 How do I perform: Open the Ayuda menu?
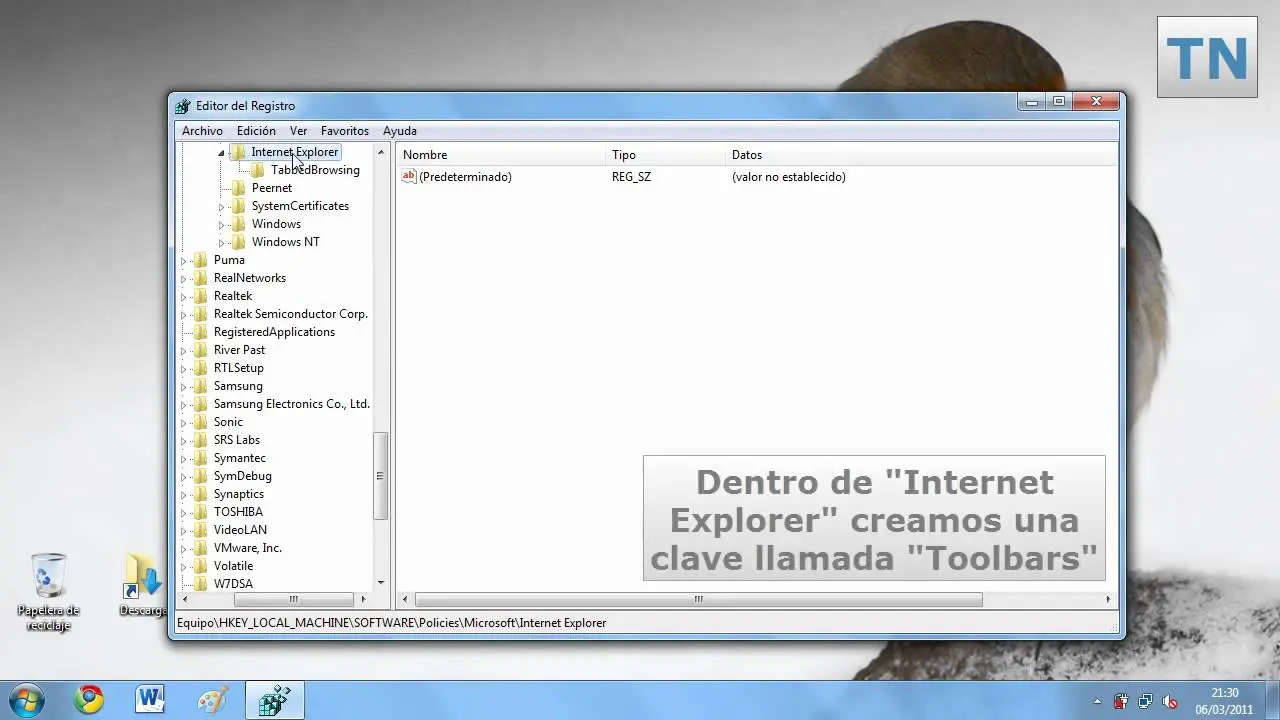400,131
